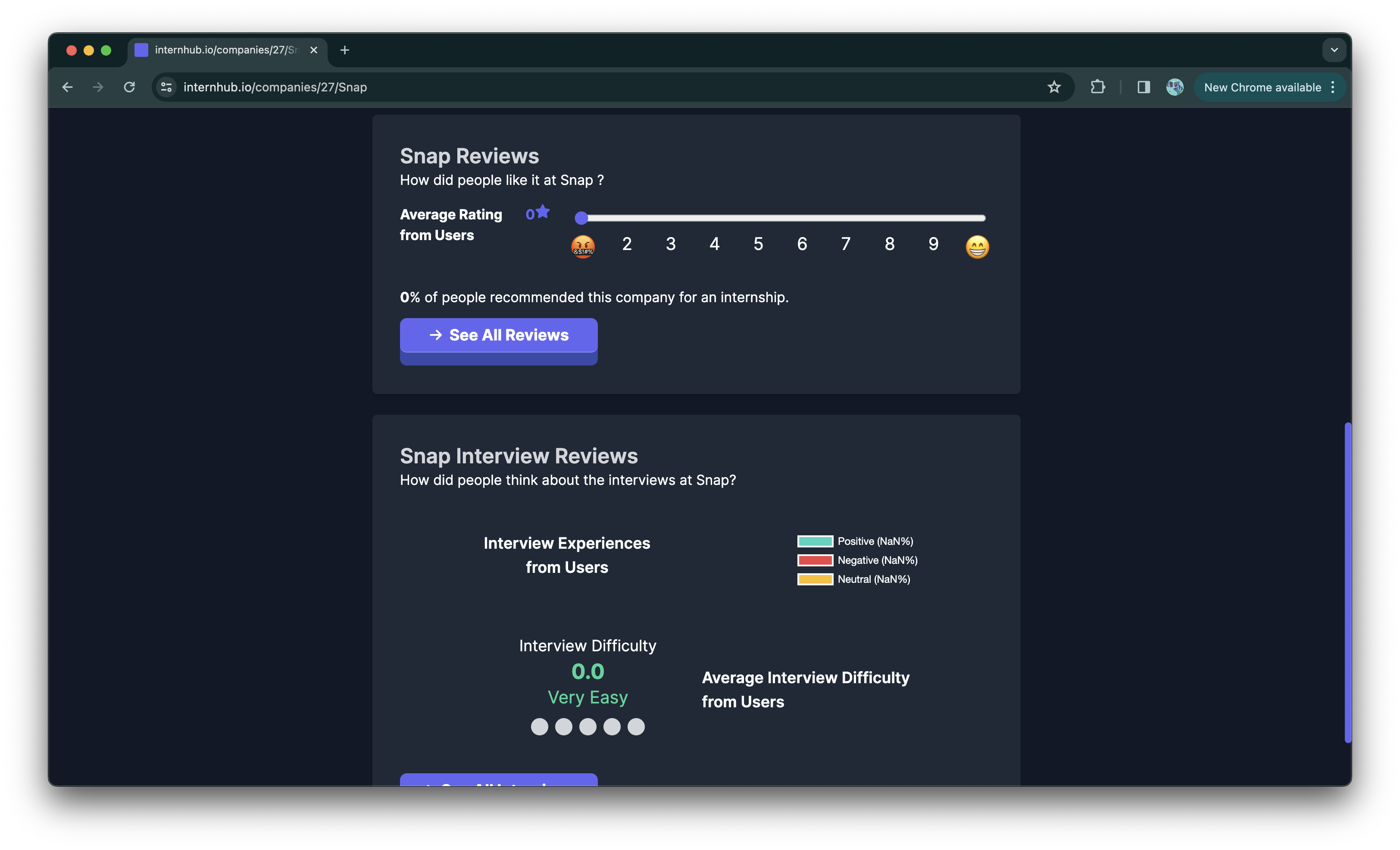Click the 0.0 interview difficulty value
This screenshot has height=850, width=1400.
[x=587, y=672]
